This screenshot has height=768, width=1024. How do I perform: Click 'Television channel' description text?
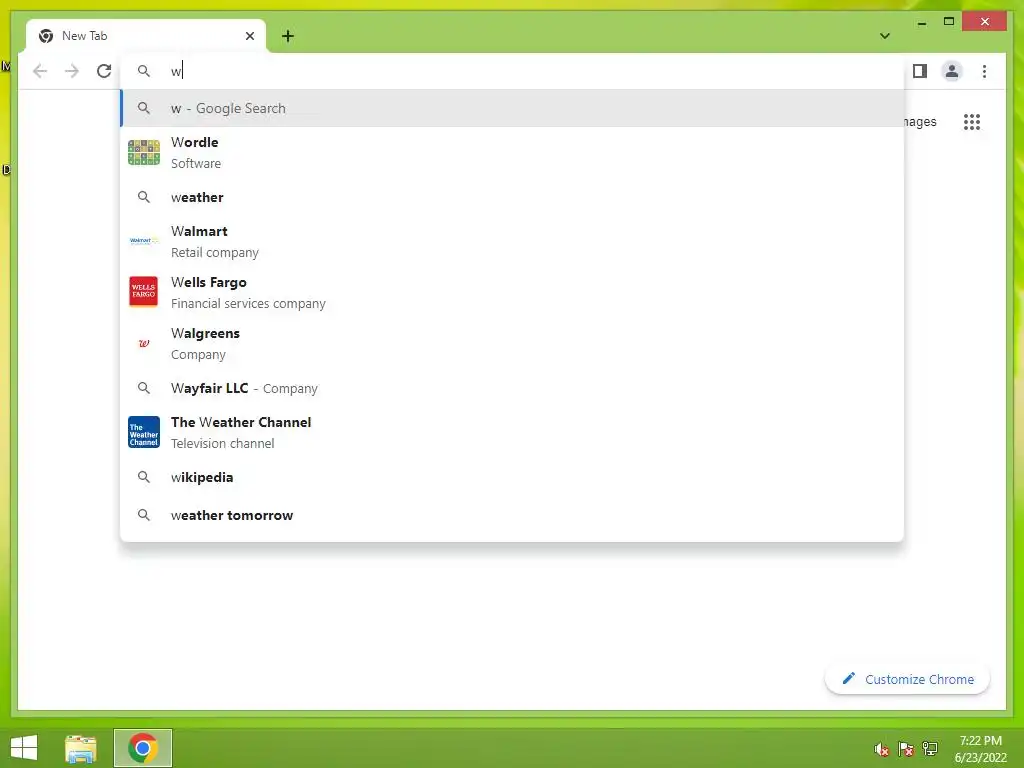(x=223, y=443)
